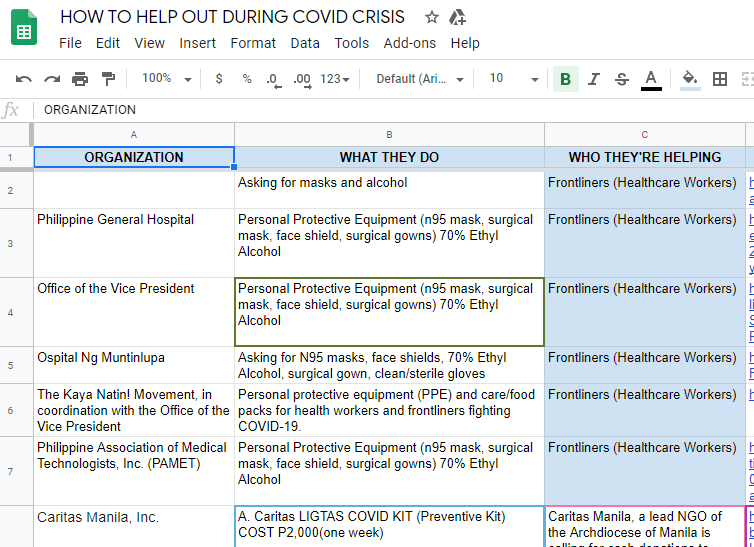Viewport: 754px width, 547px height.
Task: Decrease decimal places
Action: pos(274,80)
